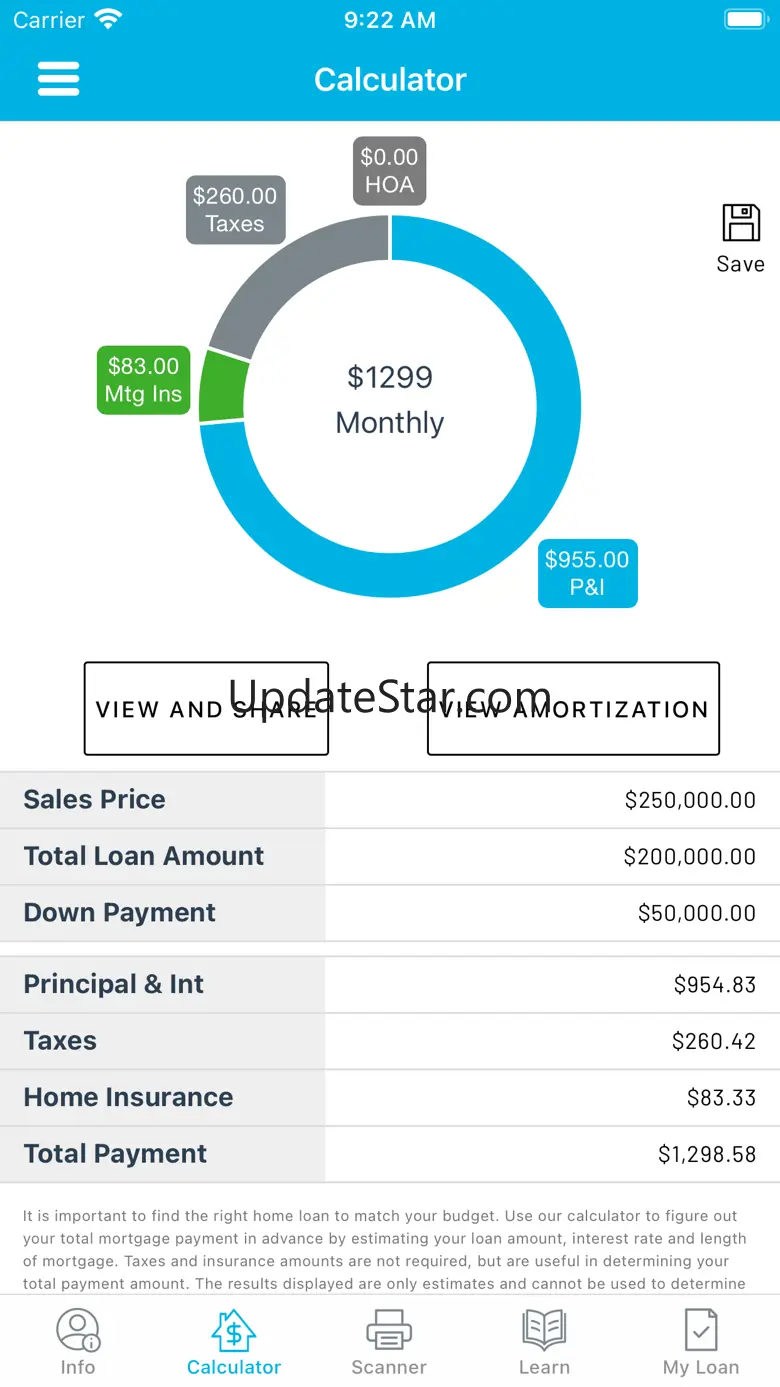Screen dimensions: 780x1387
Task: Open the Scanner printer icon
Action: pos(389,1330)
